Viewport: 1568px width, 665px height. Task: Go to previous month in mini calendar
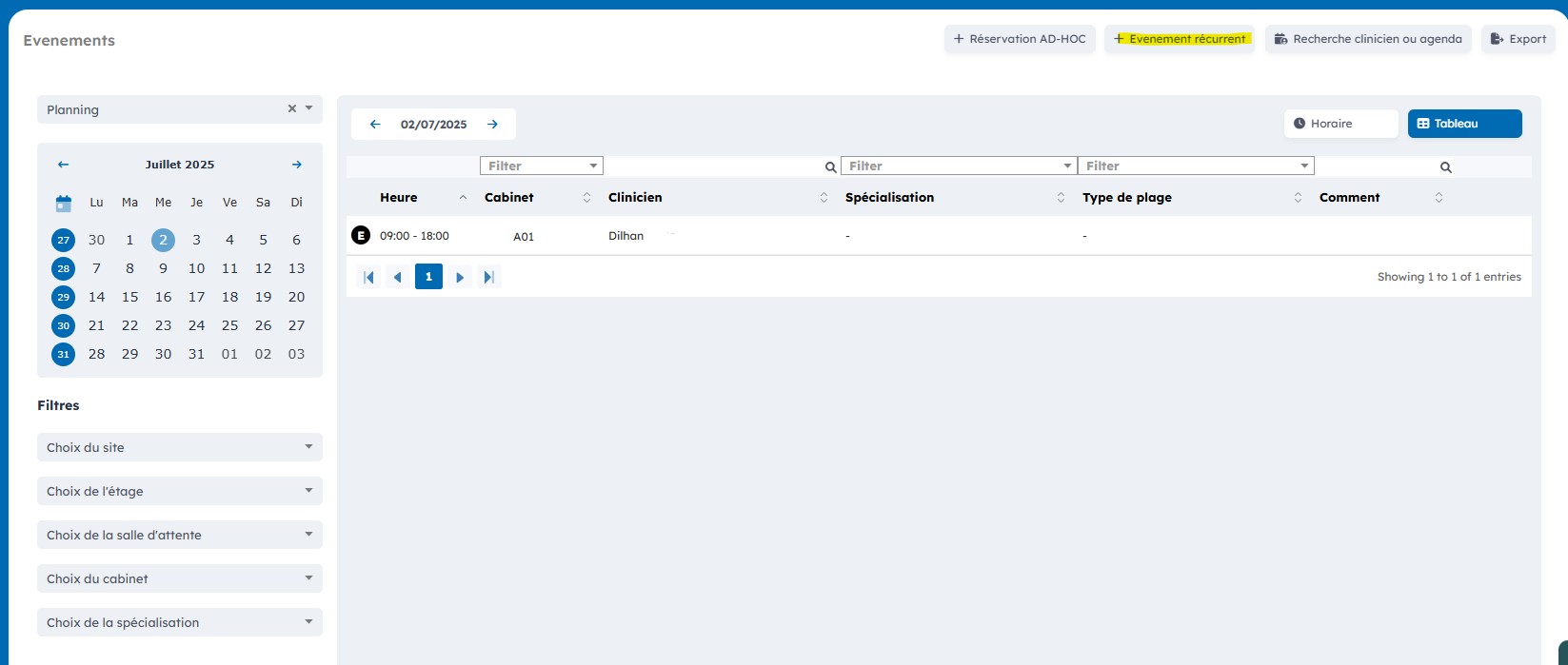tap(64, 165)
